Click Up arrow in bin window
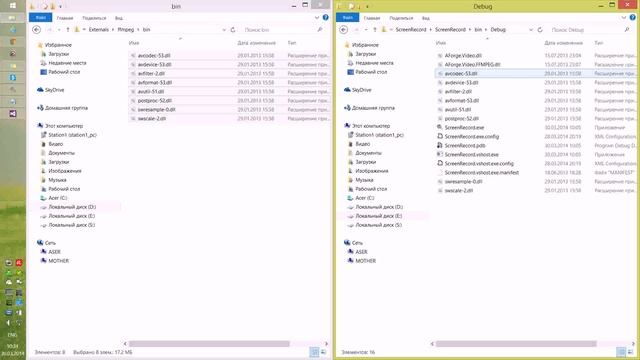The width and height of the screenshot is (640, 360). pos(68,30)
